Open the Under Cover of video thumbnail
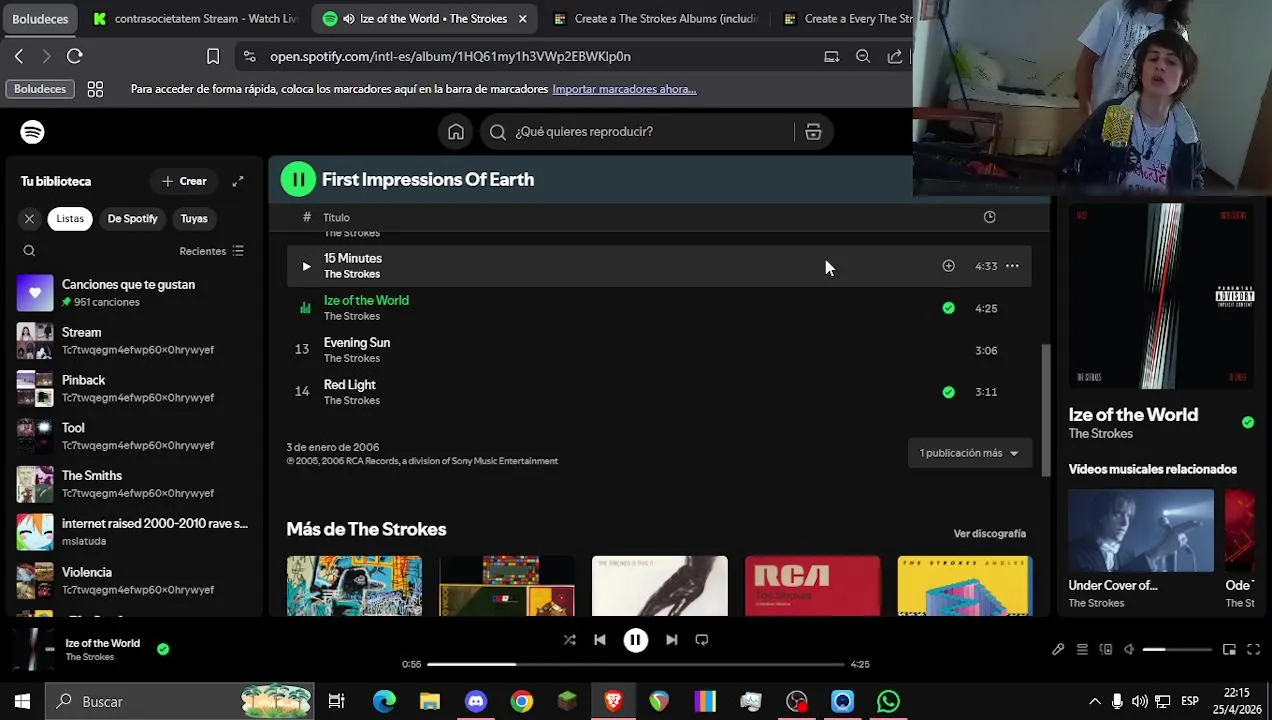 point(1141,530)
